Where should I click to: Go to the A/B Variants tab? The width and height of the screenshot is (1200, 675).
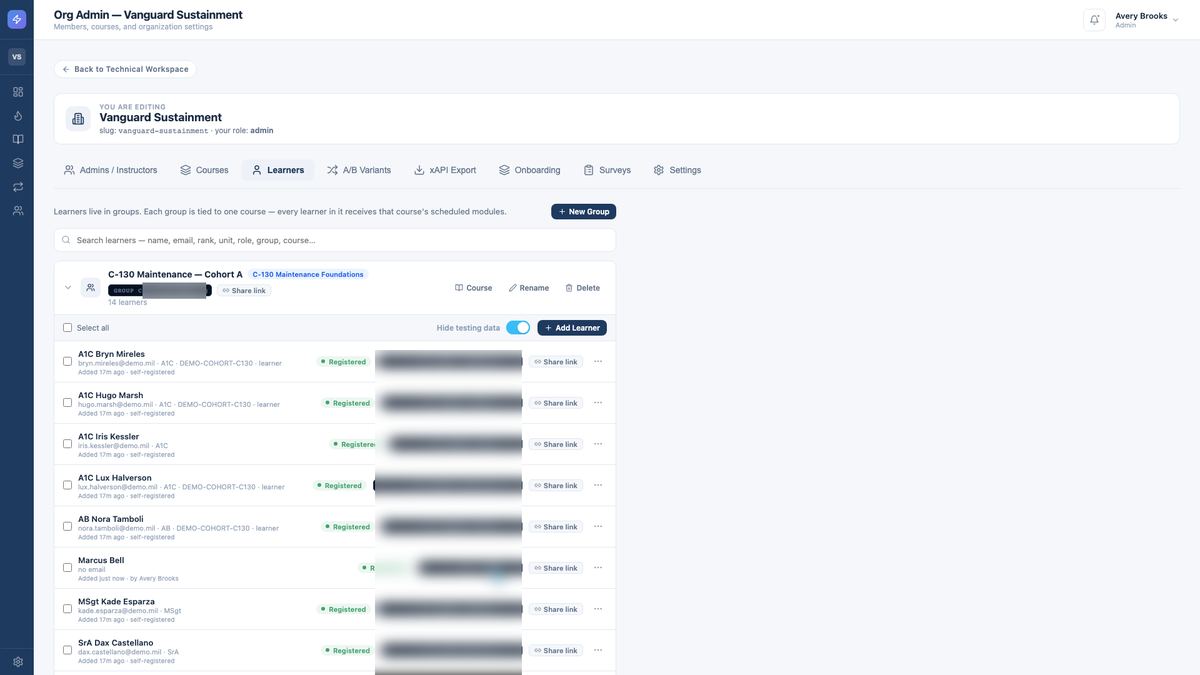pos(359,170)
